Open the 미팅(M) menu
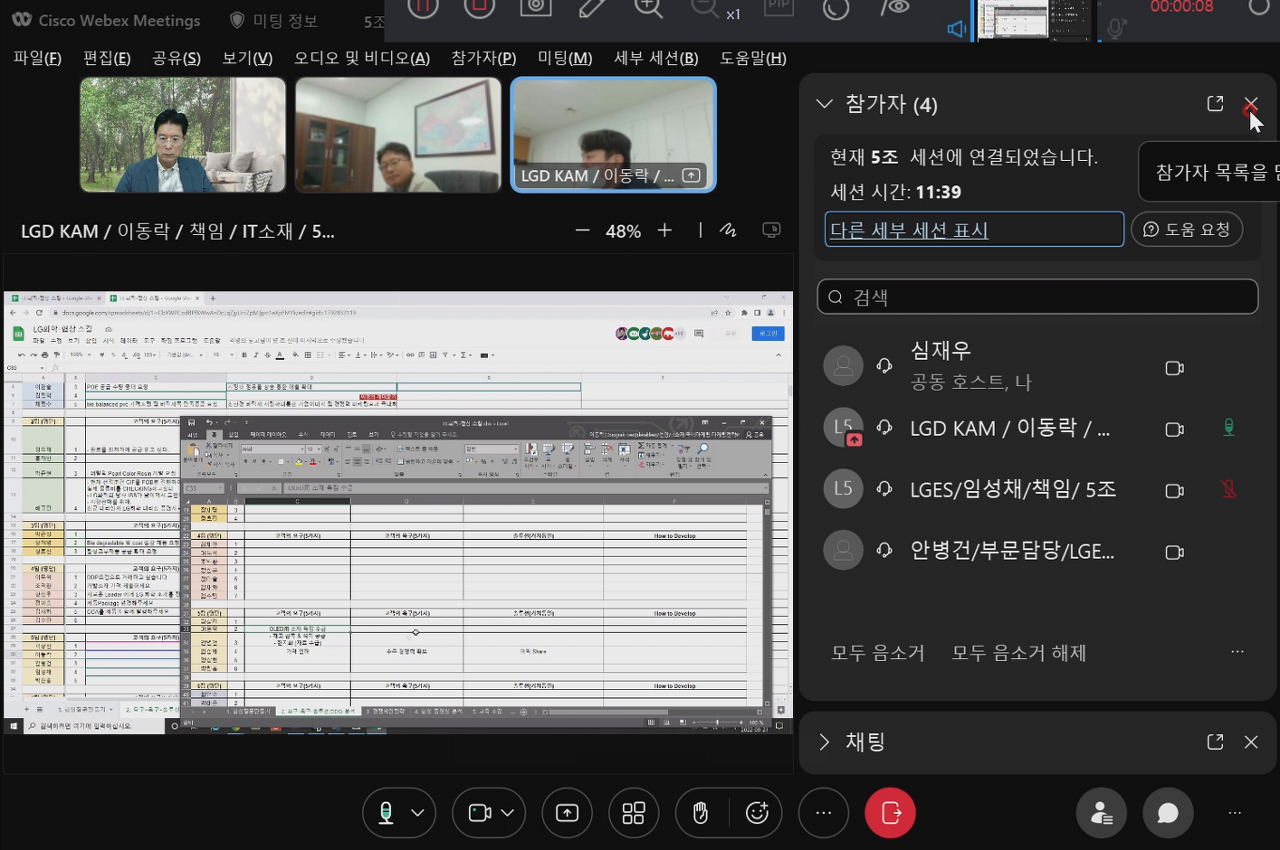 point(565,58)
